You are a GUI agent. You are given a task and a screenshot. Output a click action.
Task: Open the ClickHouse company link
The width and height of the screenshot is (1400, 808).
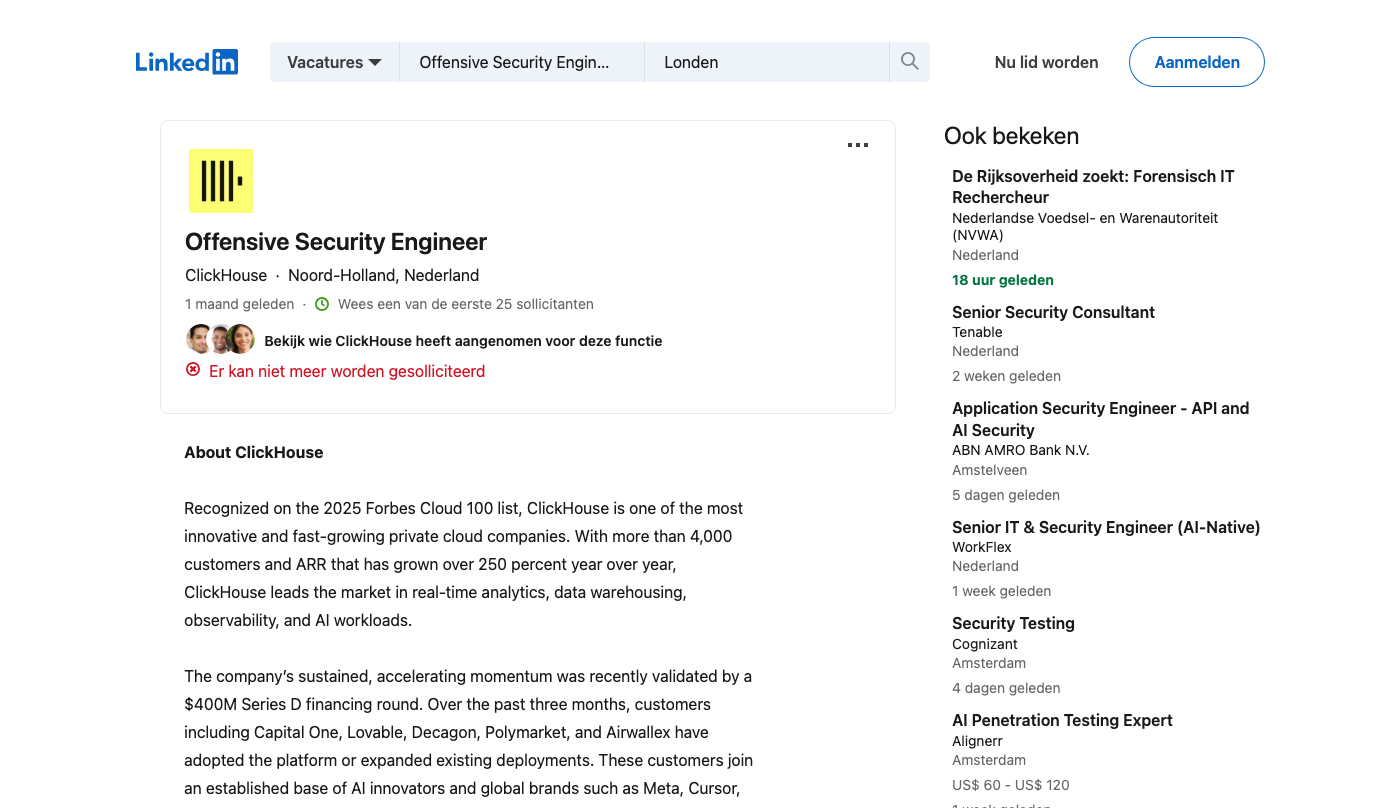point(226,275)
